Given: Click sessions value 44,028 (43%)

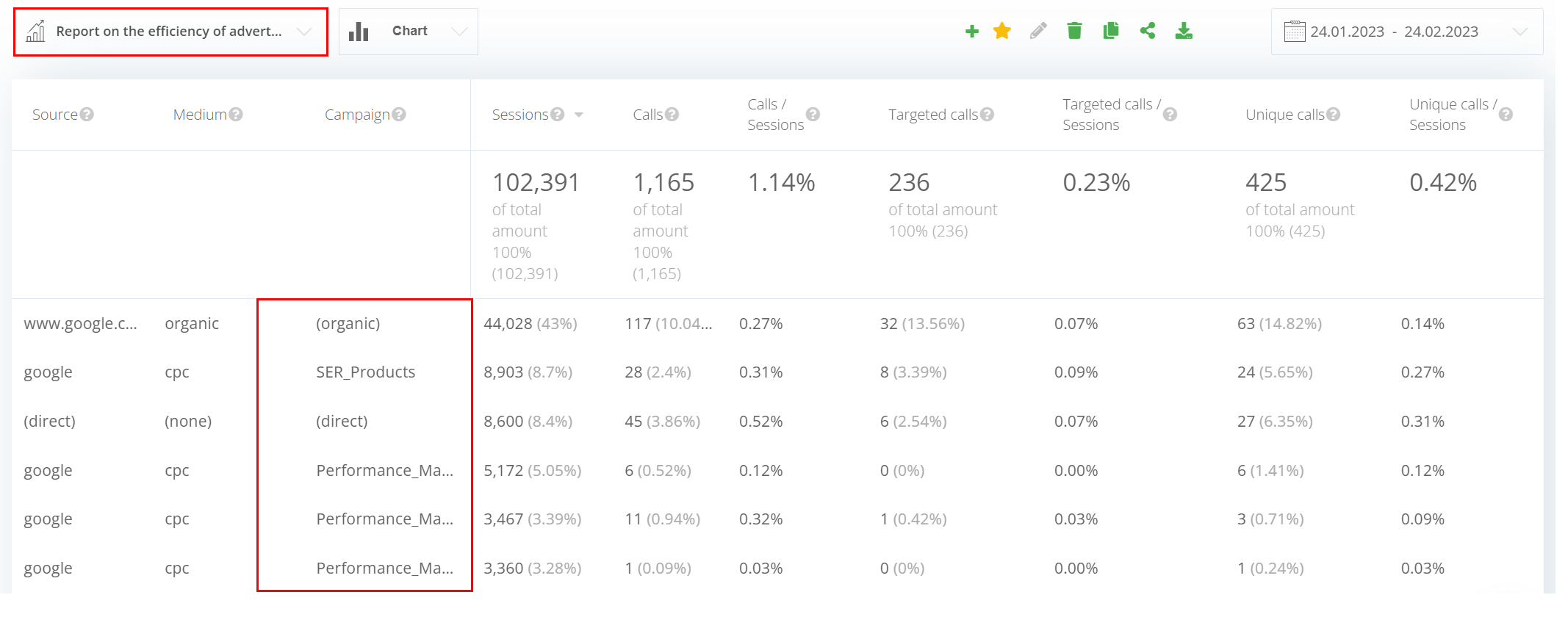Looking at the screenshot, I should [x=531, y=324].
